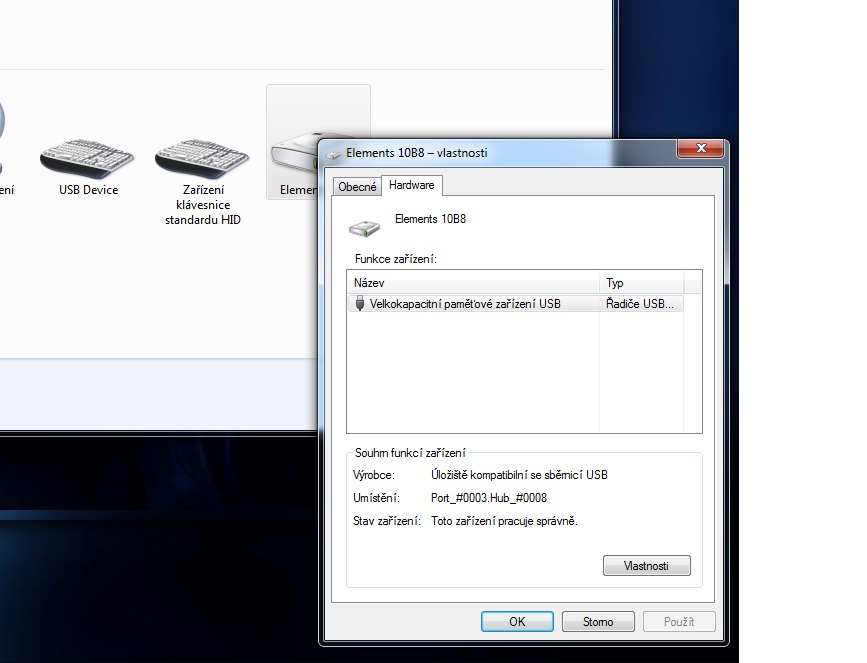
Task: Click the Úložiště kompatibilní se sběrnicí USB text
Action: coord(519,475)
